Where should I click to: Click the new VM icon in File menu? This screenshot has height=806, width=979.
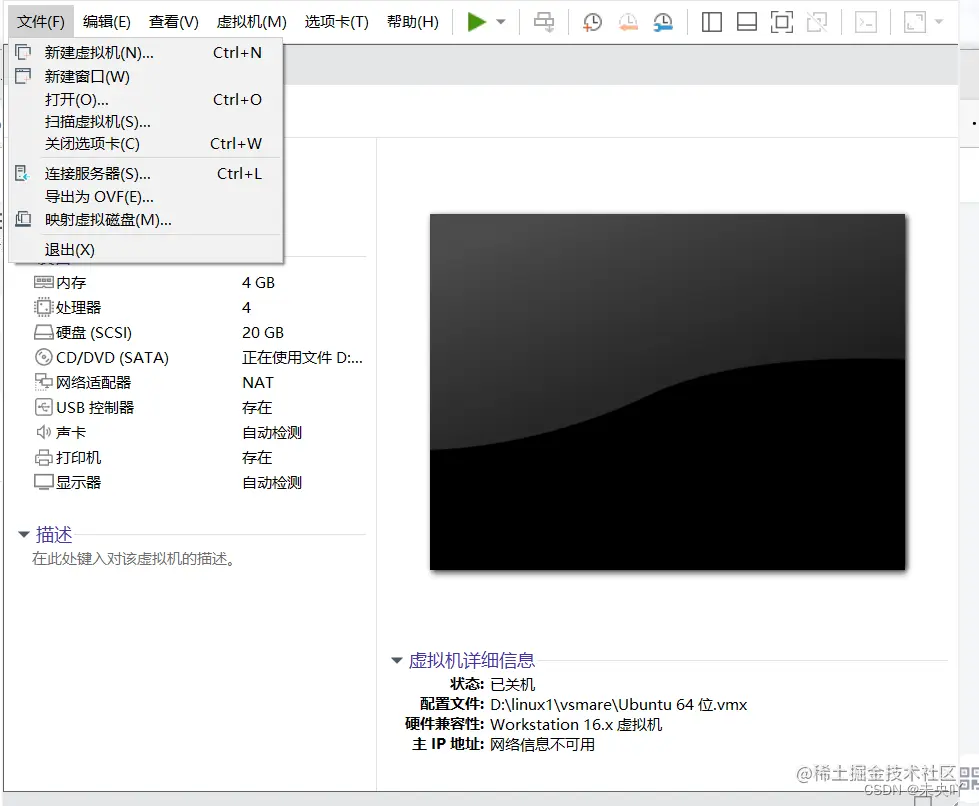click(23, 52)
